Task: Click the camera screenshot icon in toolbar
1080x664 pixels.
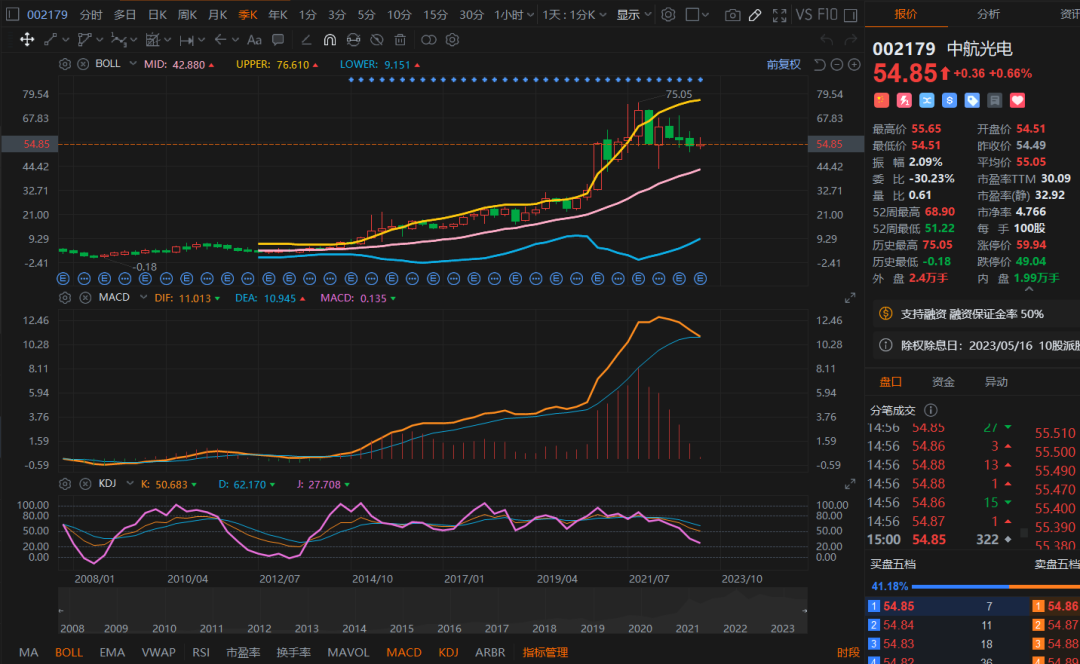Action: pos(733,15)
